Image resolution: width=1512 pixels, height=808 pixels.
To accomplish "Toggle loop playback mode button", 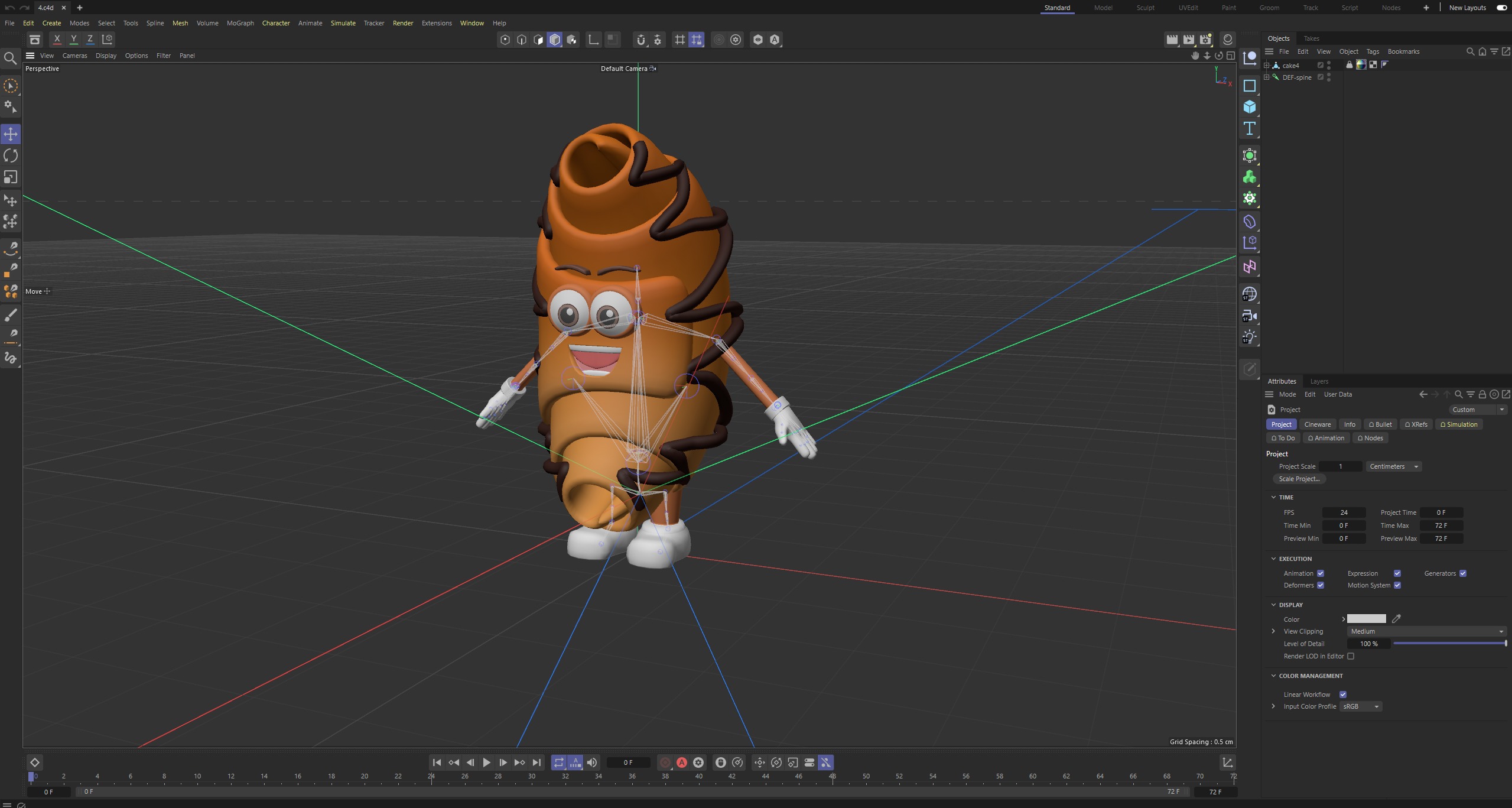I will coord(558,762).
